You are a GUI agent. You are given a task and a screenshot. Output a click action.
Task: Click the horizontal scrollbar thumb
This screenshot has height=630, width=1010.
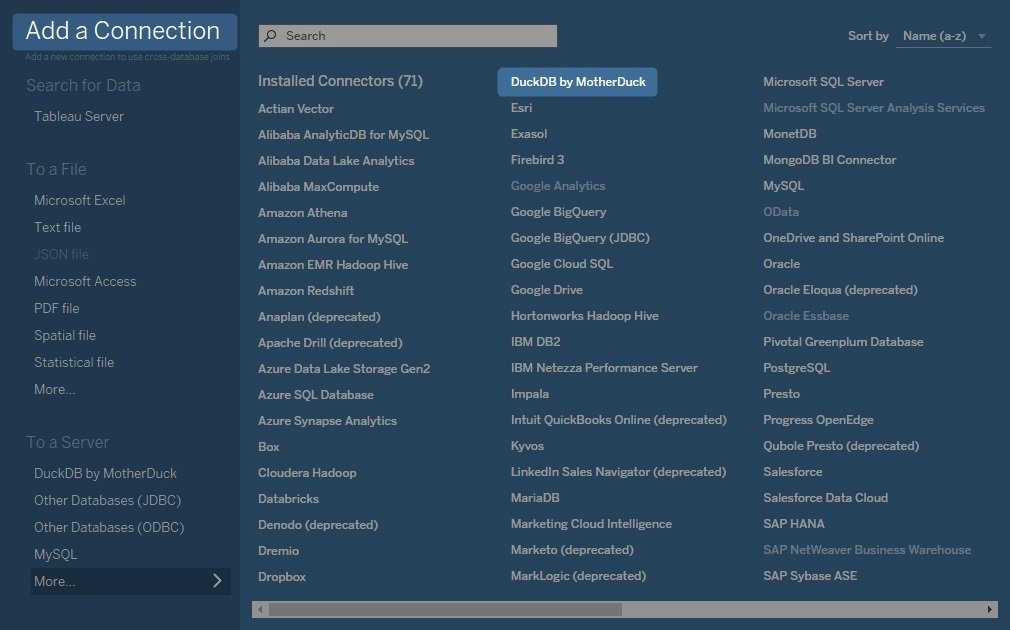tap(445, 609)
